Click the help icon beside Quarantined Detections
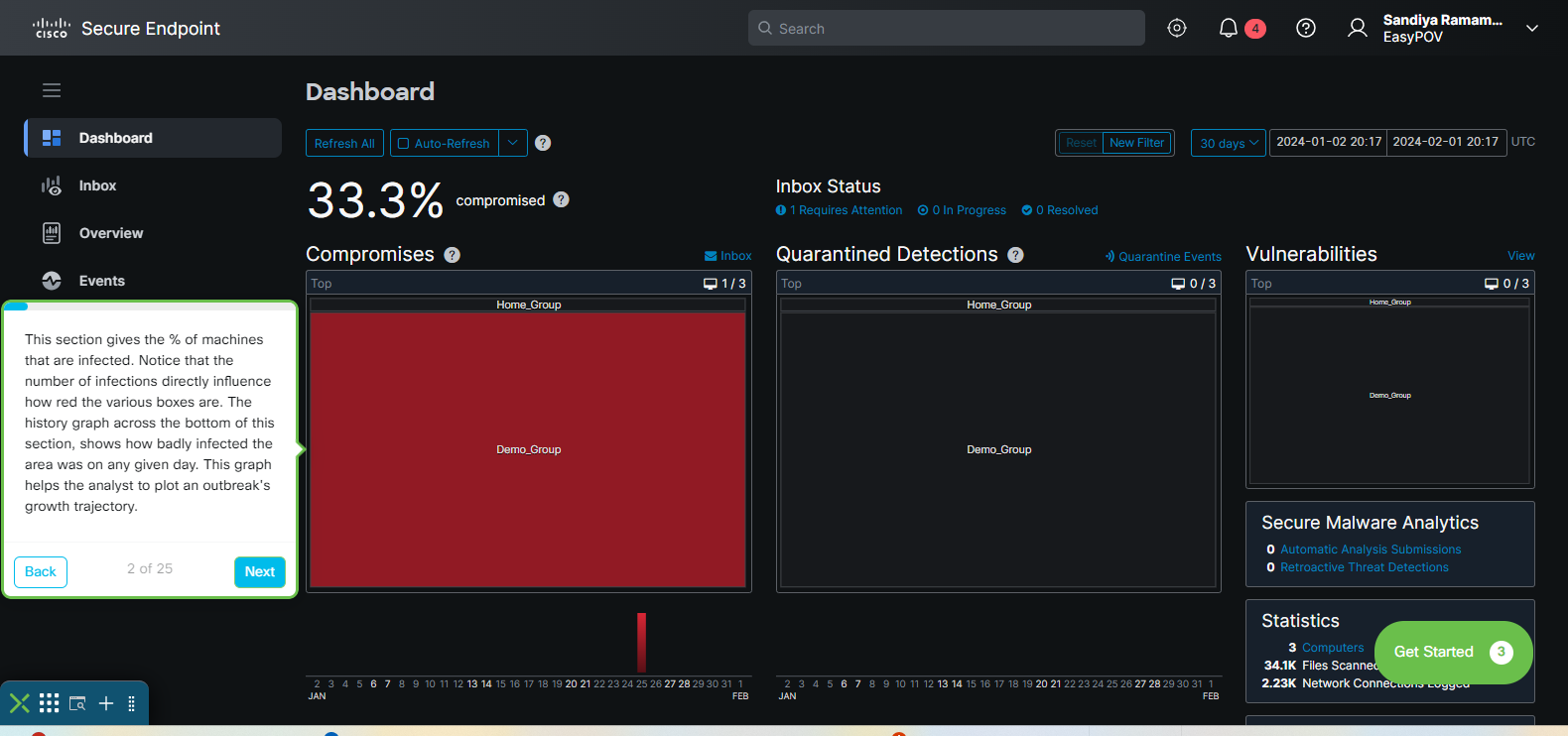This screenshot has height=736, width=1568. click(x=1016, y=255)
